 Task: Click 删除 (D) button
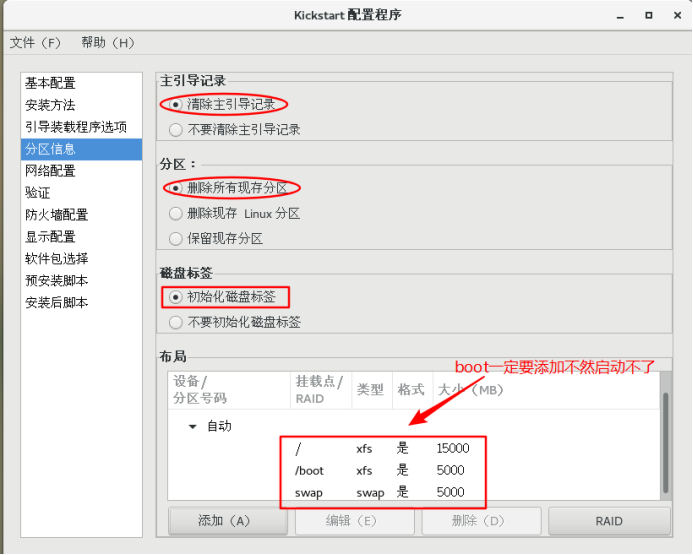[x=481, y=521]
